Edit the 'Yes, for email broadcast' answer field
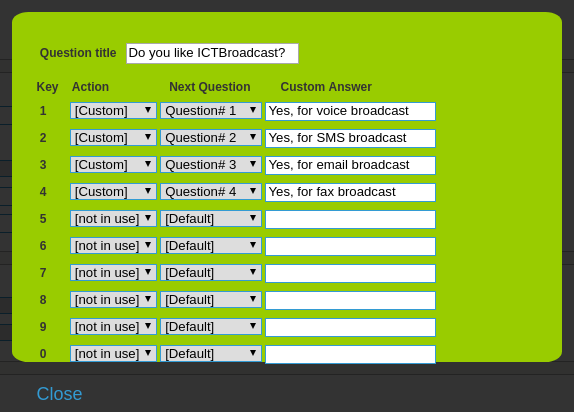Viewport: 574px width, 412px height. click(350, 166)
